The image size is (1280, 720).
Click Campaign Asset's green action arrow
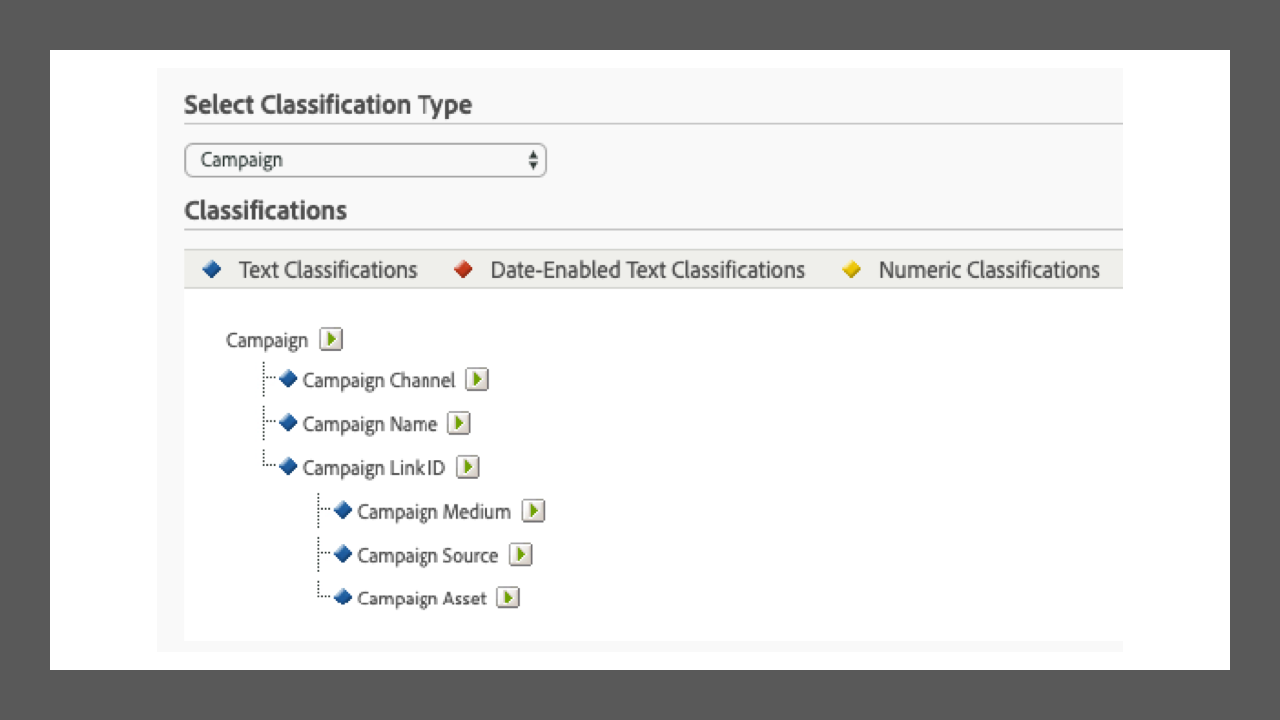click(x=508, y=597)
